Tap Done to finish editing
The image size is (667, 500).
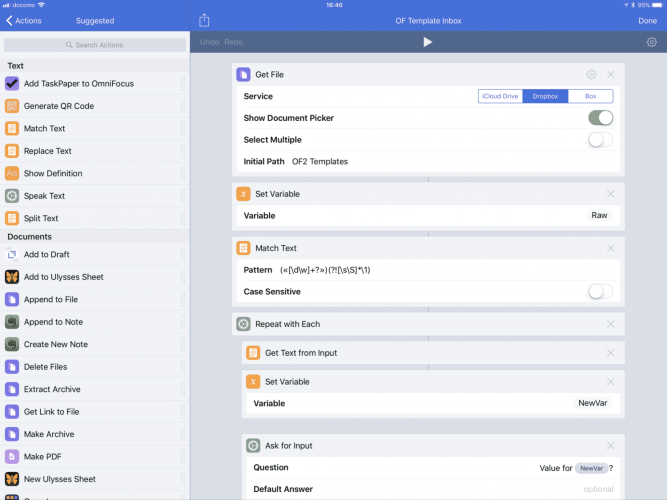pos(647,20)
